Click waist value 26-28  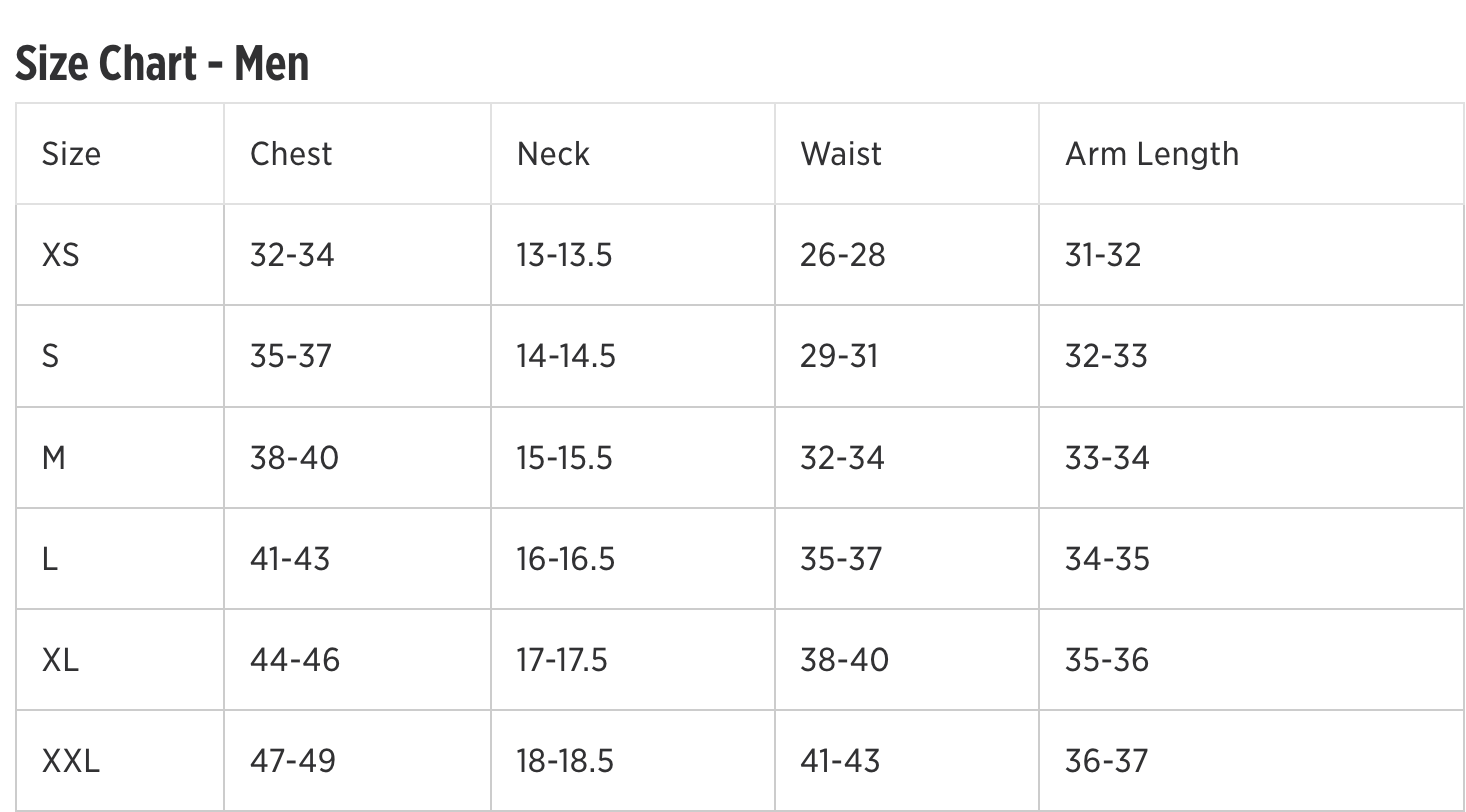pos(842,255)
